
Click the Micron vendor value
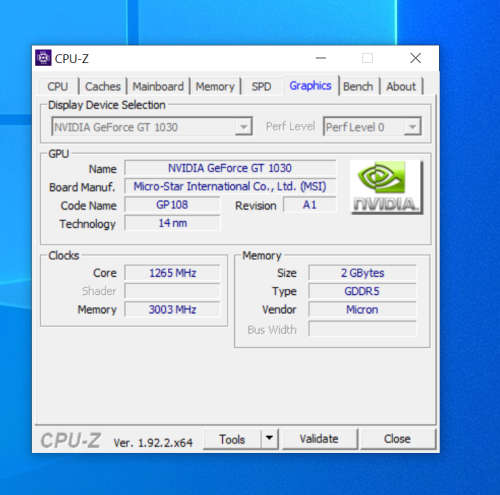(x=362, y=310)
